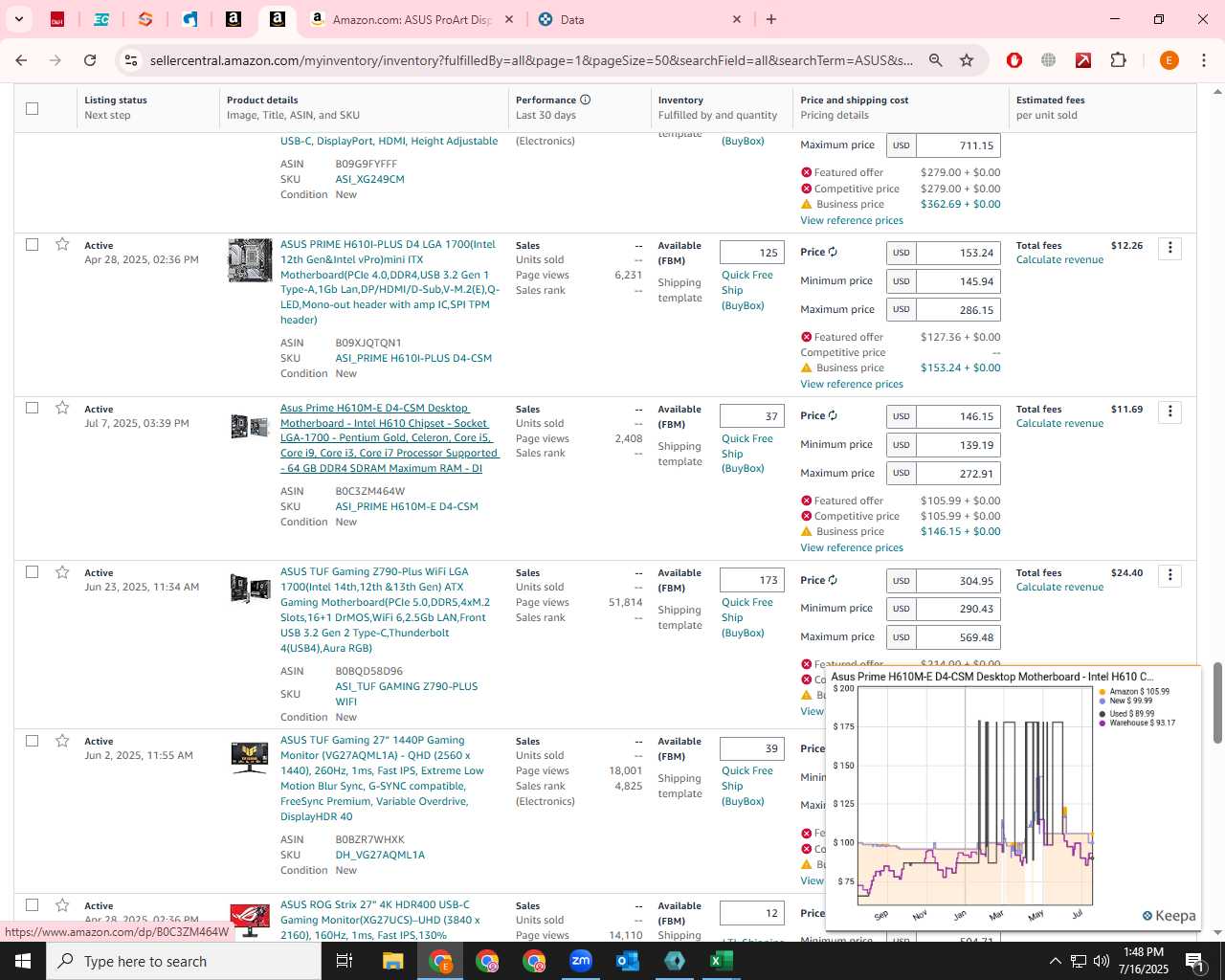Refresh price icon for H610M-E row
Image resolution: width=1225 pixels, height=980 pixels.
833,415
